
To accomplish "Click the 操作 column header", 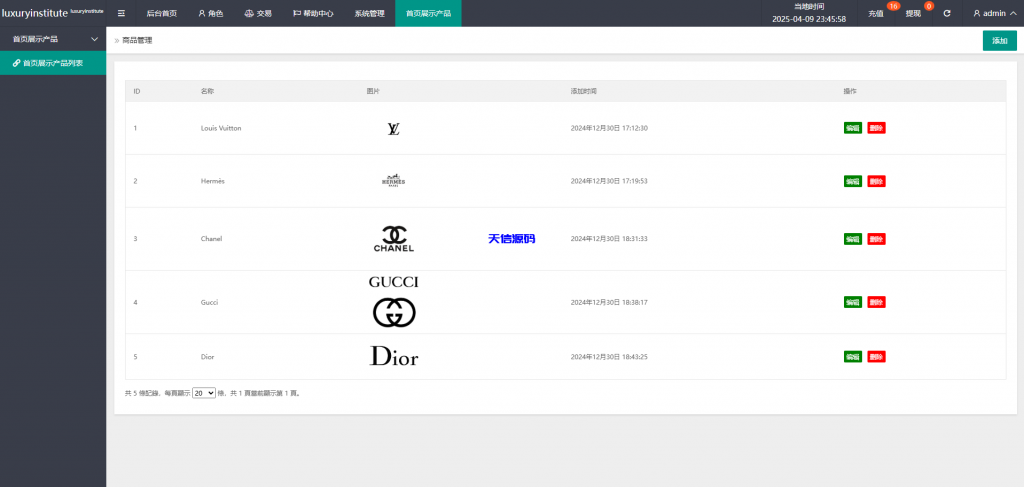I will point(850,91).
